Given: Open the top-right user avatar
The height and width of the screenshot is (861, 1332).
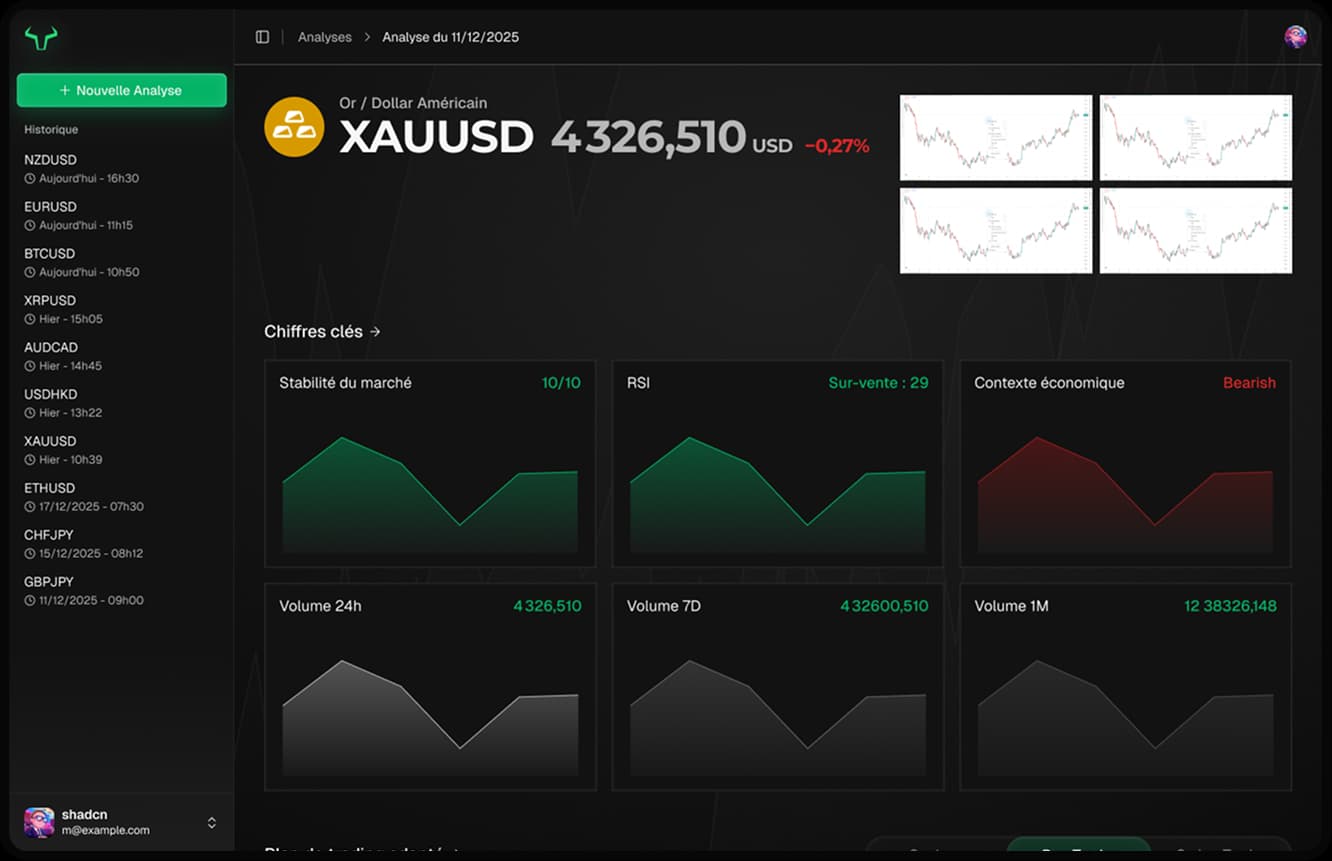Looking at the screenshot, I should (x=1295, y=37).
